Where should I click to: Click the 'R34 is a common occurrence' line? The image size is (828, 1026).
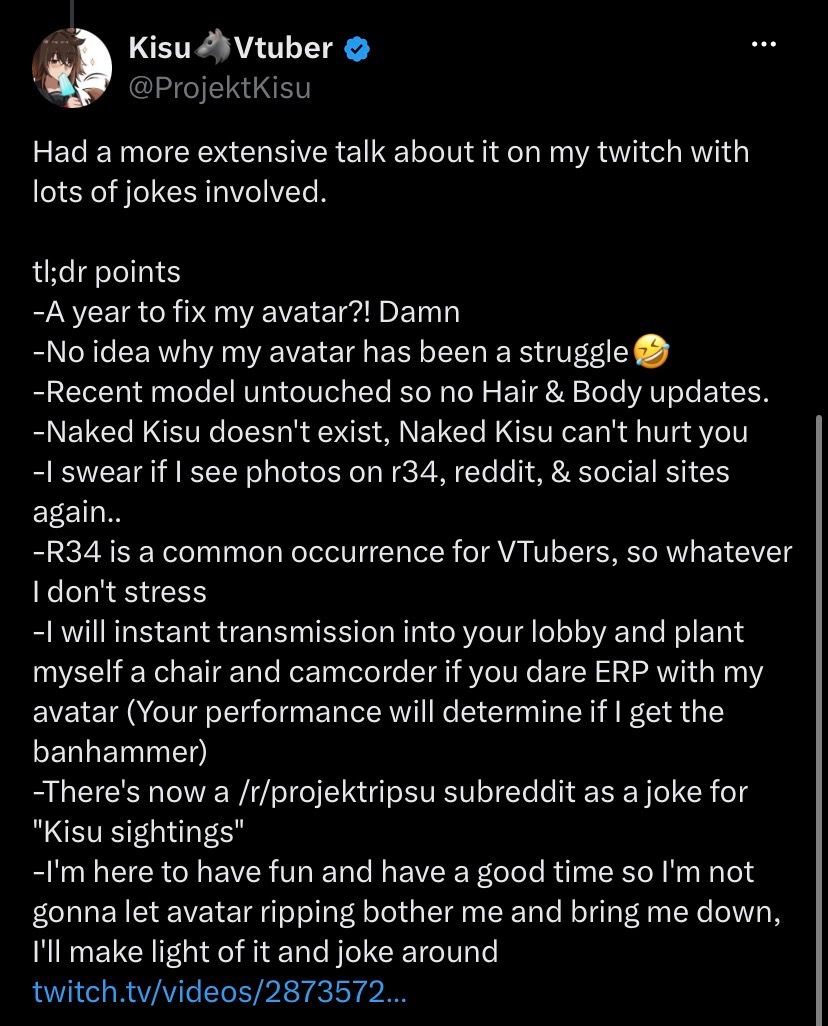click(412, 552)
